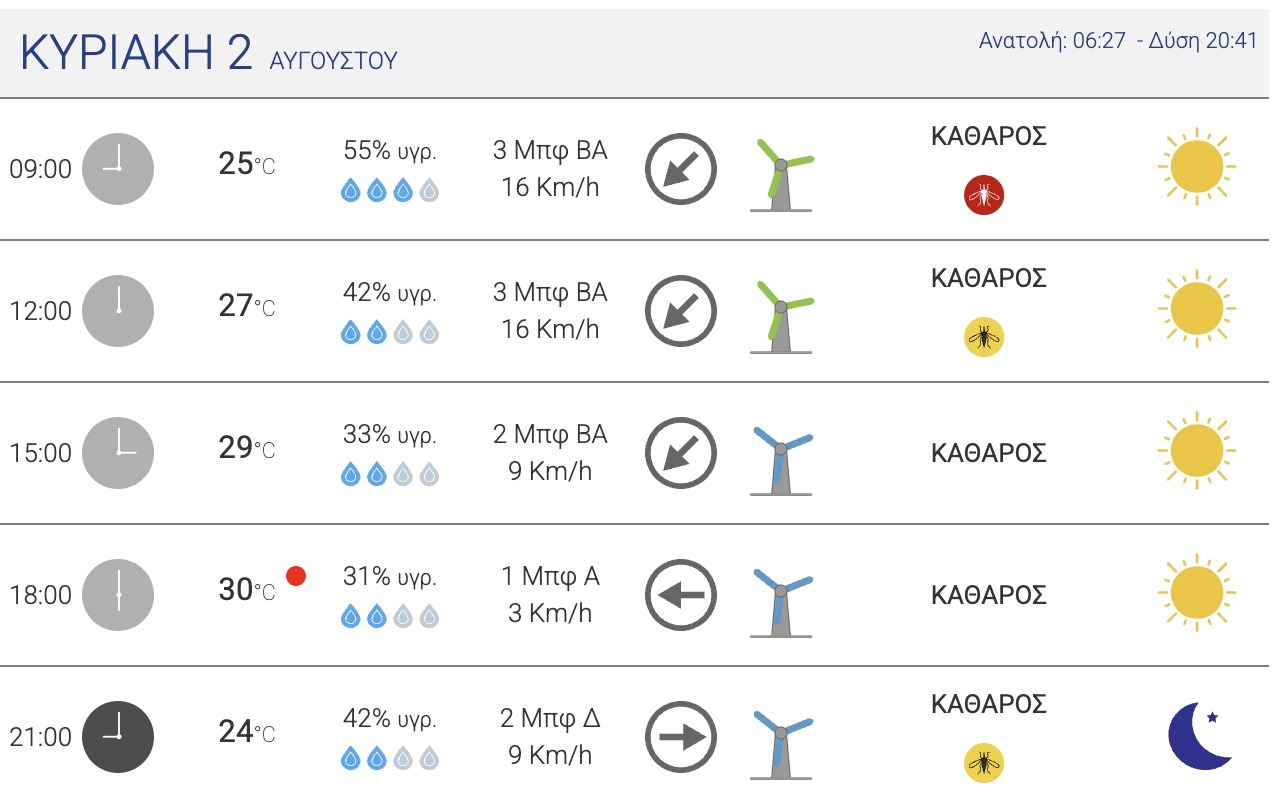Click the blue windmill icon at 15:00
1272x798 pixels.
click(783, 458)
